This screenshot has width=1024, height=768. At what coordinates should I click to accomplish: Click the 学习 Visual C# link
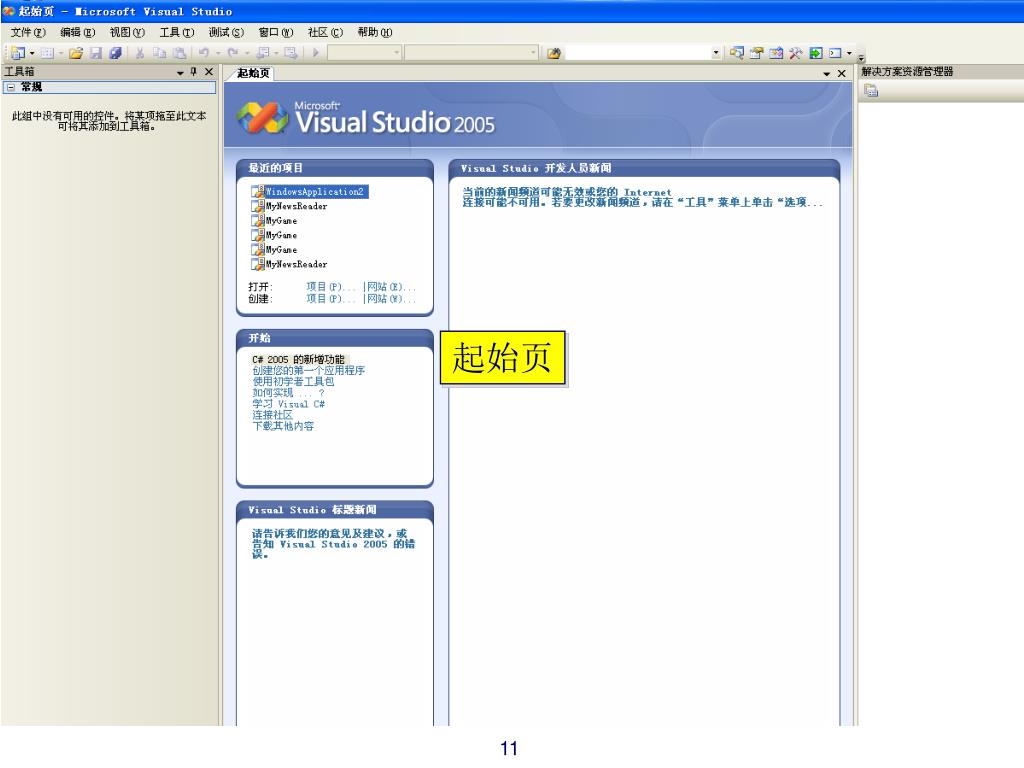click(x=288, y=404)
